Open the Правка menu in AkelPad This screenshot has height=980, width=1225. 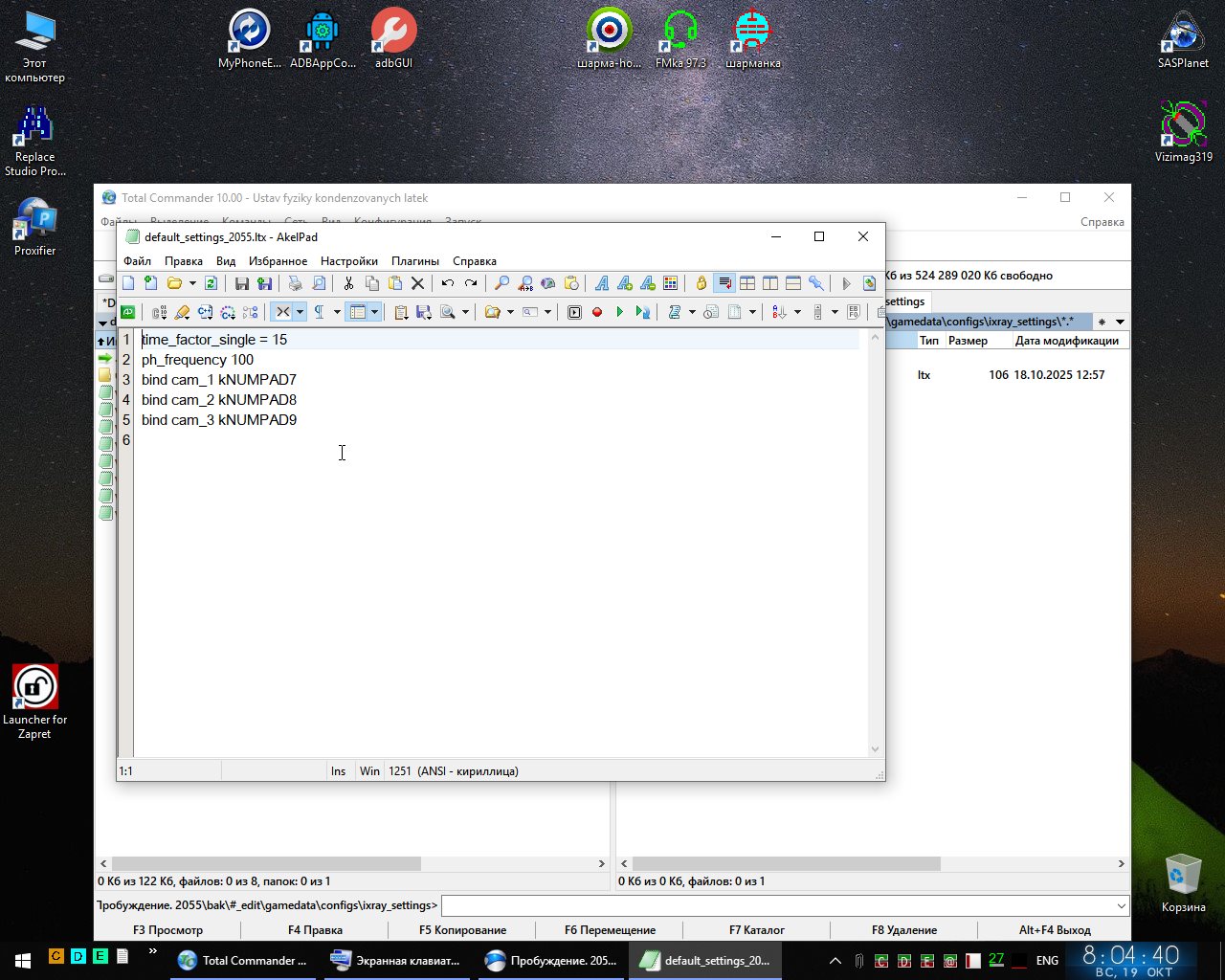pyautogui.click(x=183, y=261)
